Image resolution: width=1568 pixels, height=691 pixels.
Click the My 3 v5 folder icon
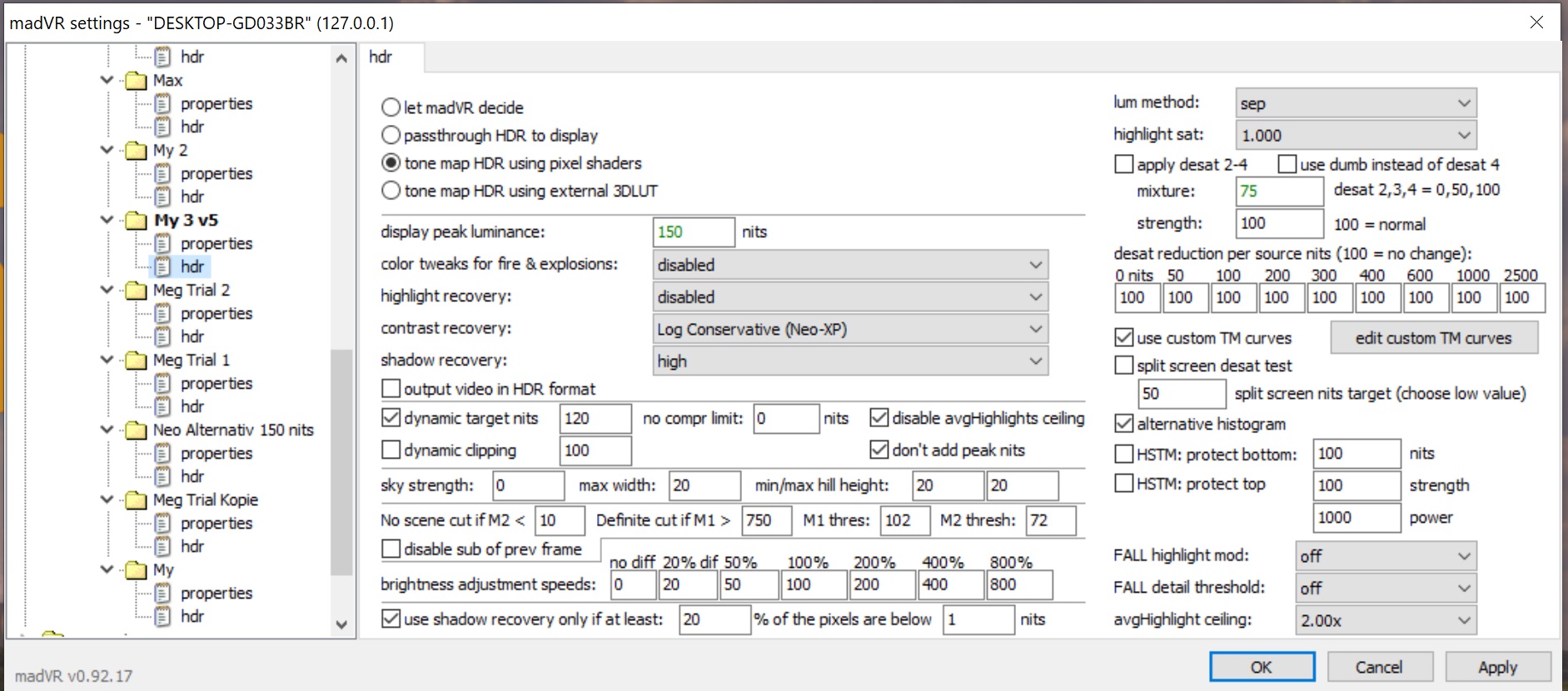click(x=136, y=221)
